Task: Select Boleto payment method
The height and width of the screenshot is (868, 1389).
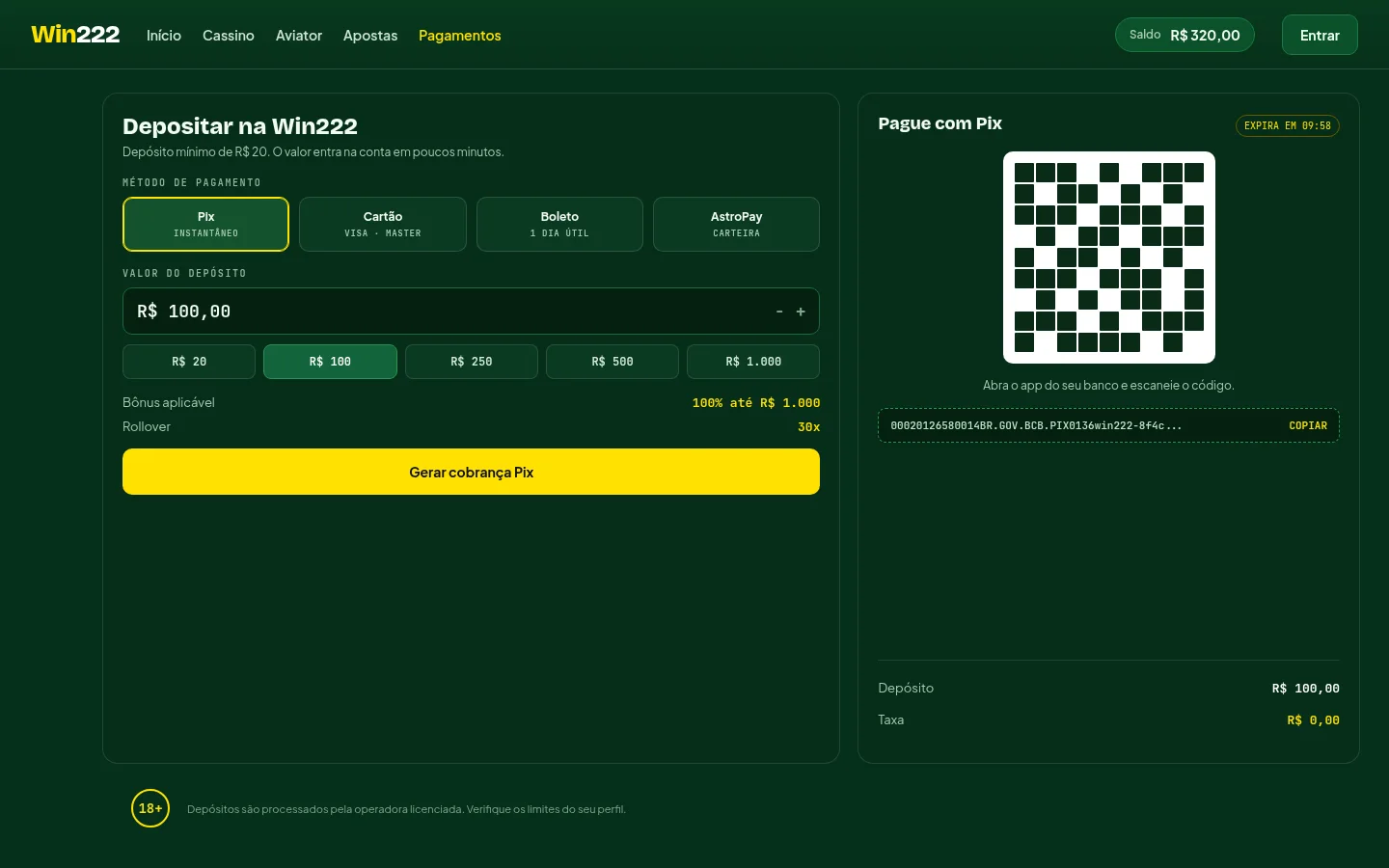Action: [x=559, y=224]
